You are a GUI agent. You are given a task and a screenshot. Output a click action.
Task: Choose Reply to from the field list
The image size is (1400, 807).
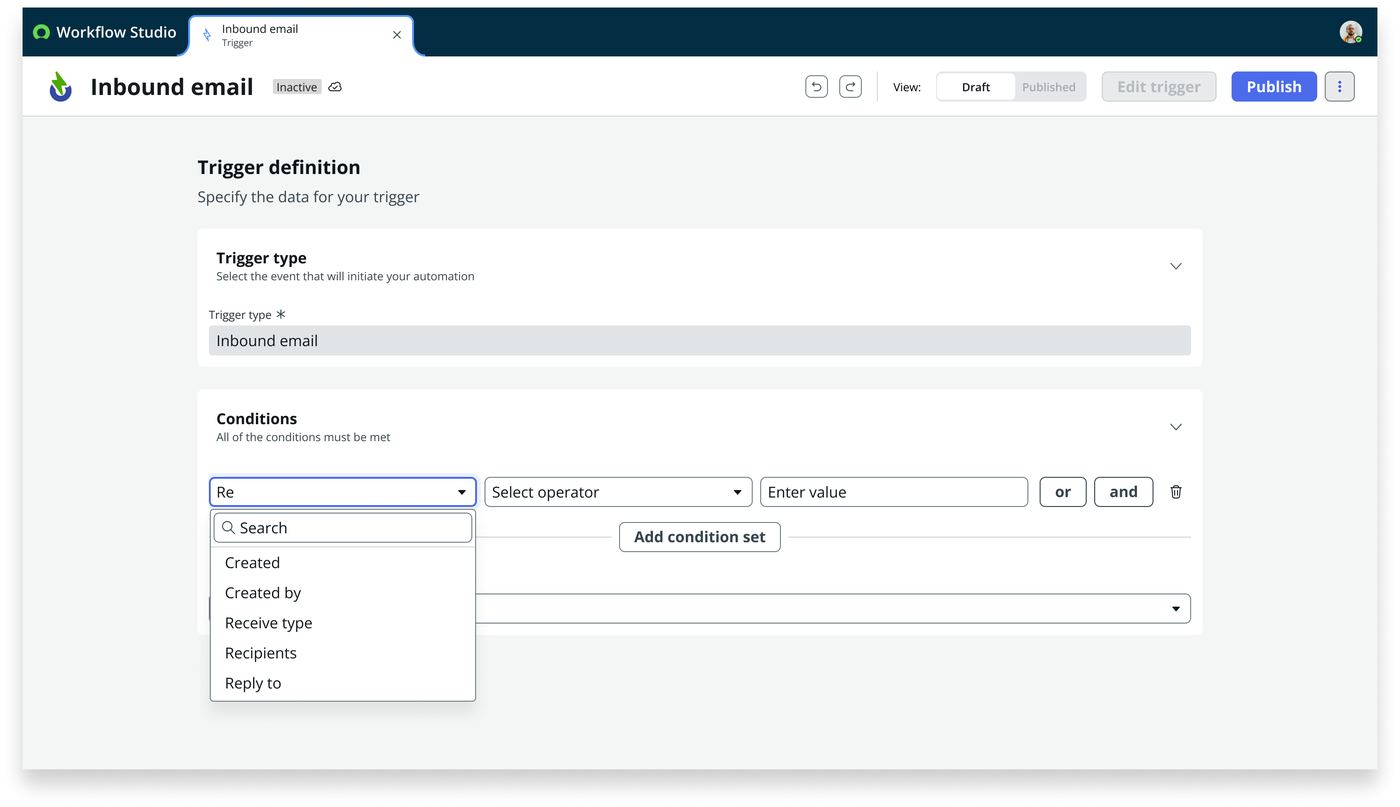click(x=343, y=683)
